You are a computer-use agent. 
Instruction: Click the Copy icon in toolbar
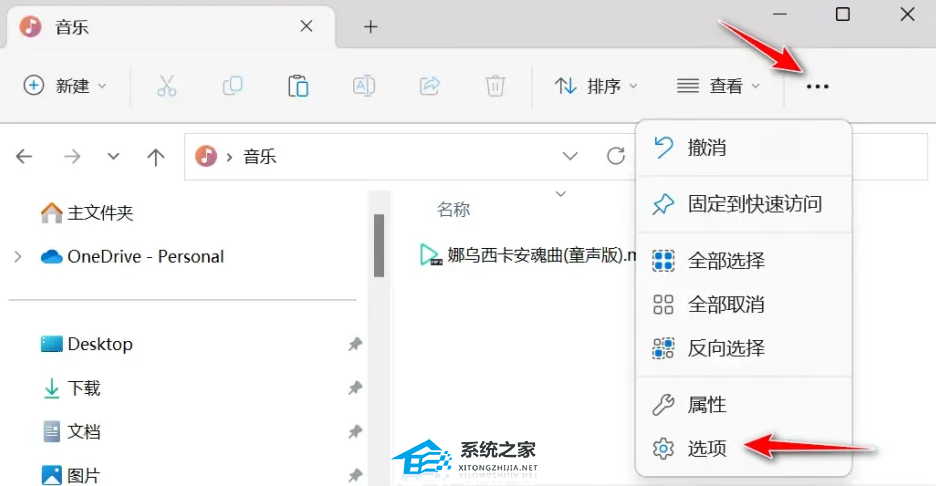coord(232,86)
